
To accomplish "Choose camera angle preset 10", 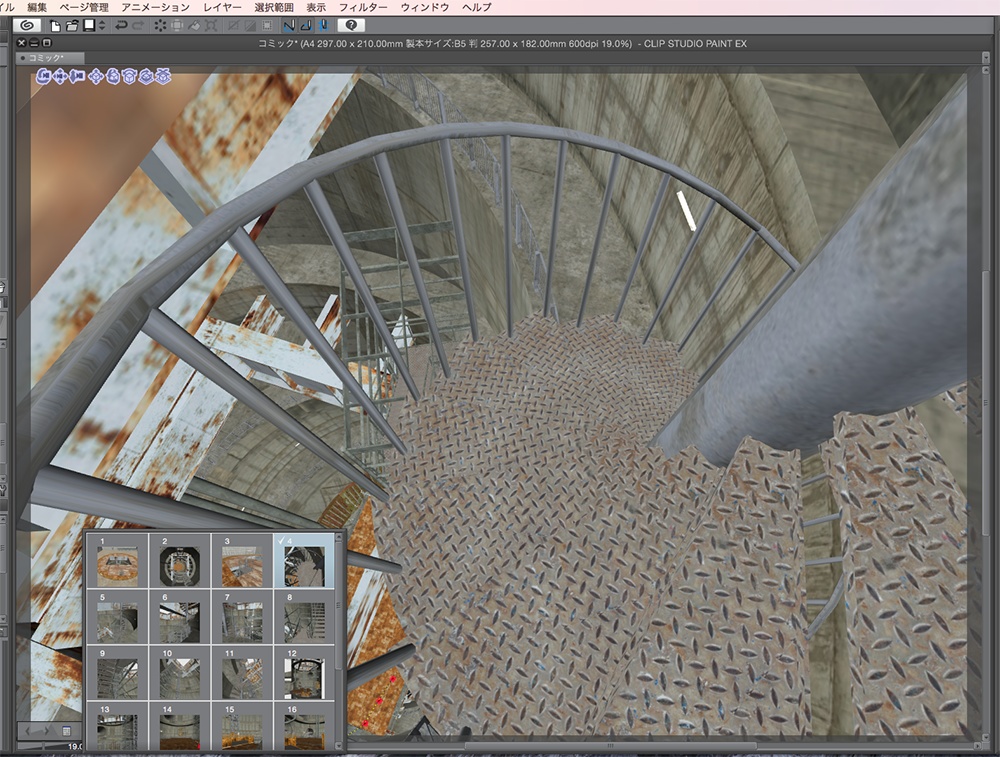I will pos(180,673).
